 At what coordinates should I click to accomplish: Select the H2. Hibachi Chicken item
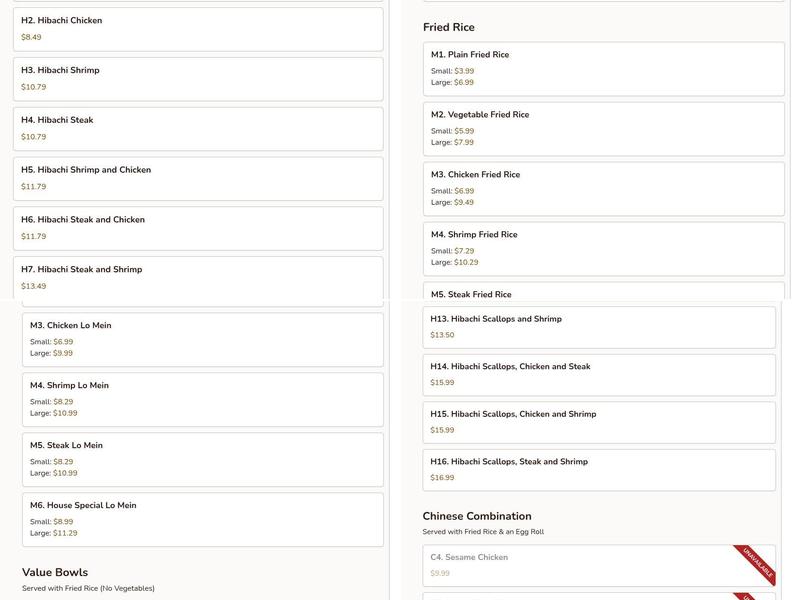(x=197, y=29)
